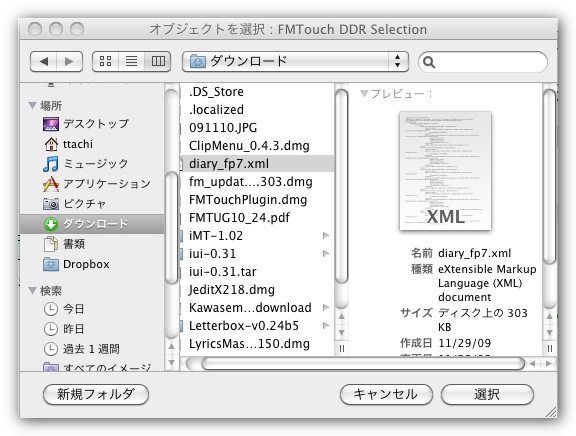The image size is (576, 436).
Task: Click the horizontal scrollbar right arrow
Action: (x=548, y=364)
